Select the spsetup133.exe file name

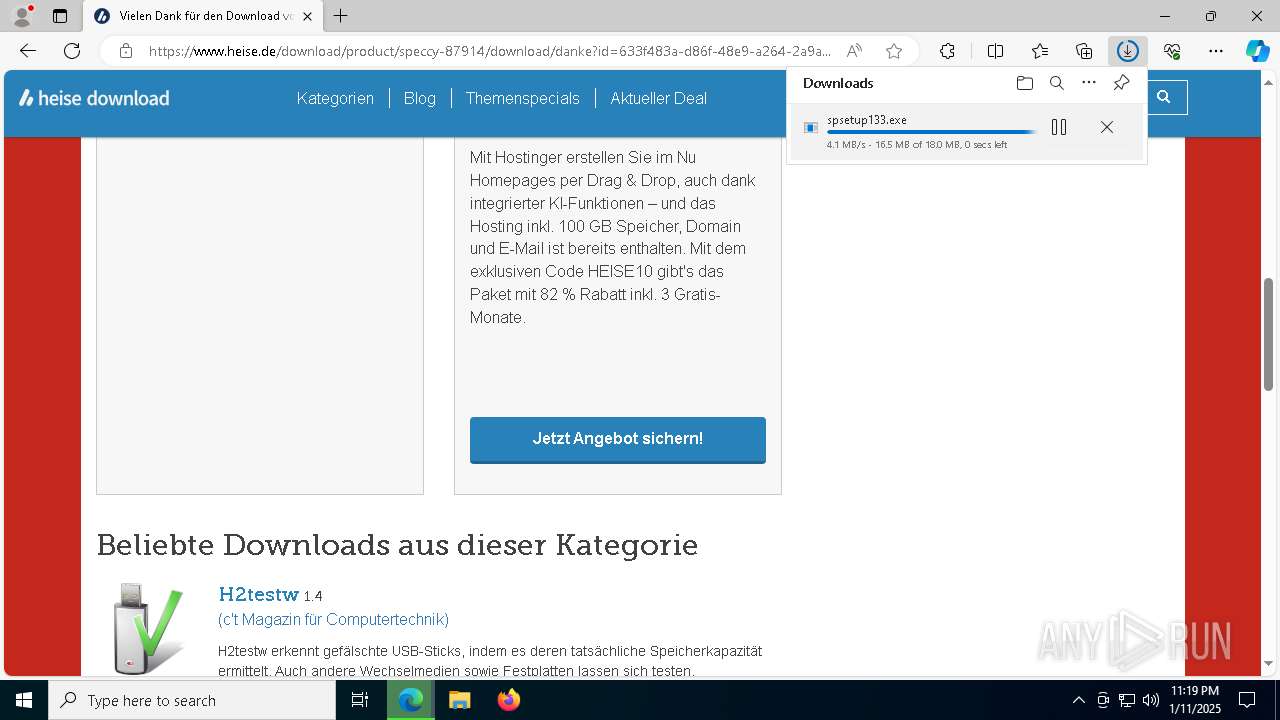[867, 120]
